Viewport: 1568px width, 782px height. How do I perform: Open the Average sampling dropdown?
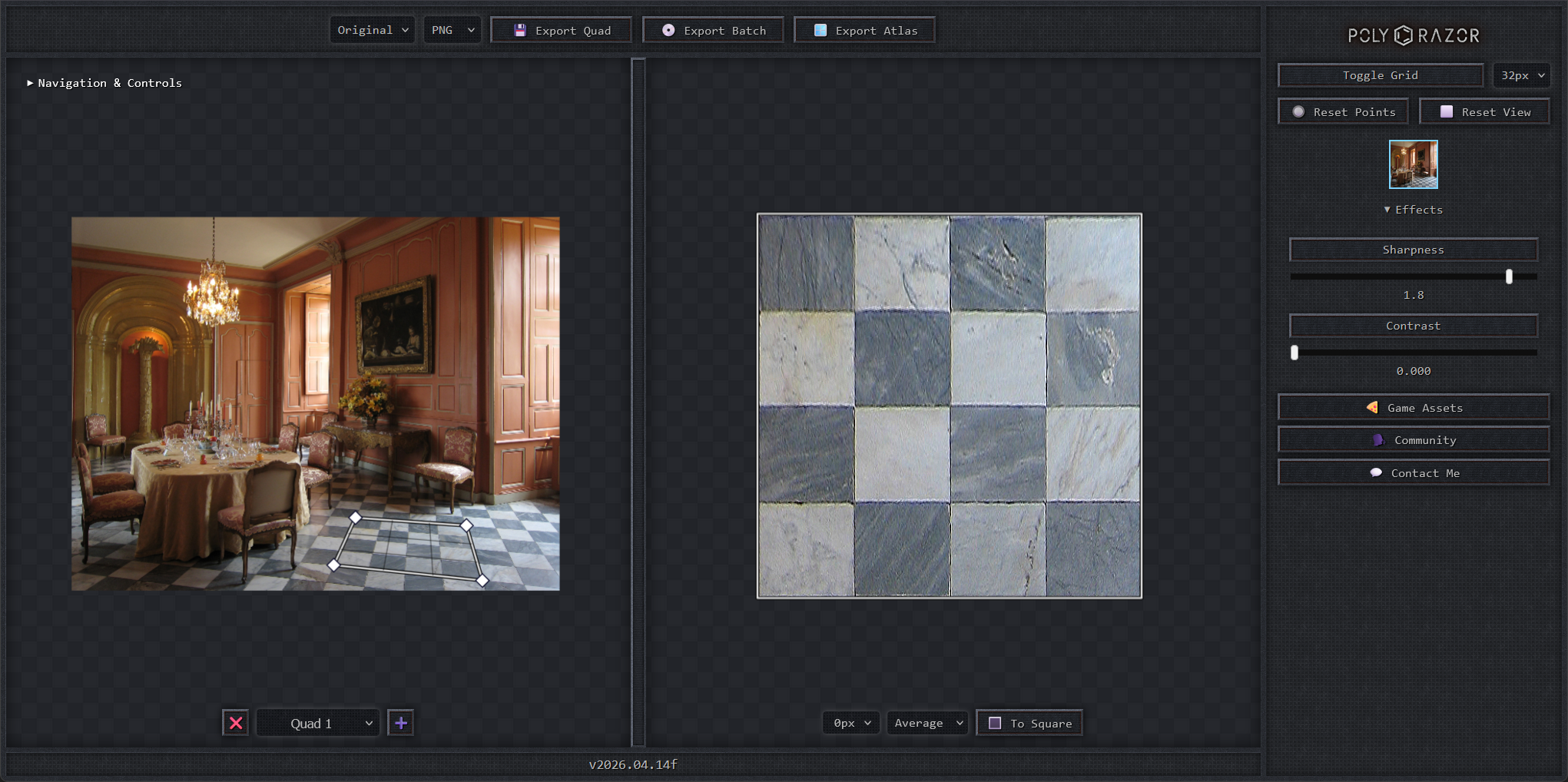(927, 723)
